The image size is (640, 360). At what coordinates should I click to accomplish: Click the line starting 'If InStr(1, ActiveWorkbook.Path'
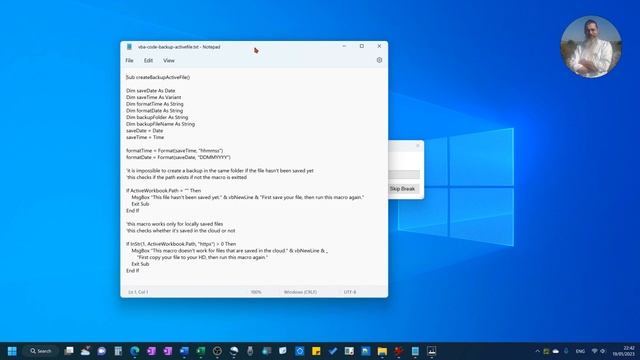(181, 244)
